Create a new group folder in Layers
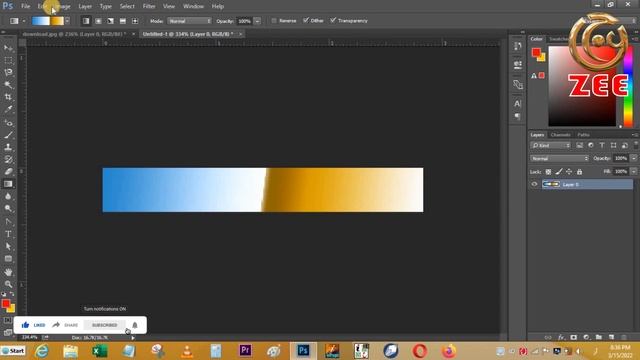This screenshot has width=640, height=360. (599, 337)
